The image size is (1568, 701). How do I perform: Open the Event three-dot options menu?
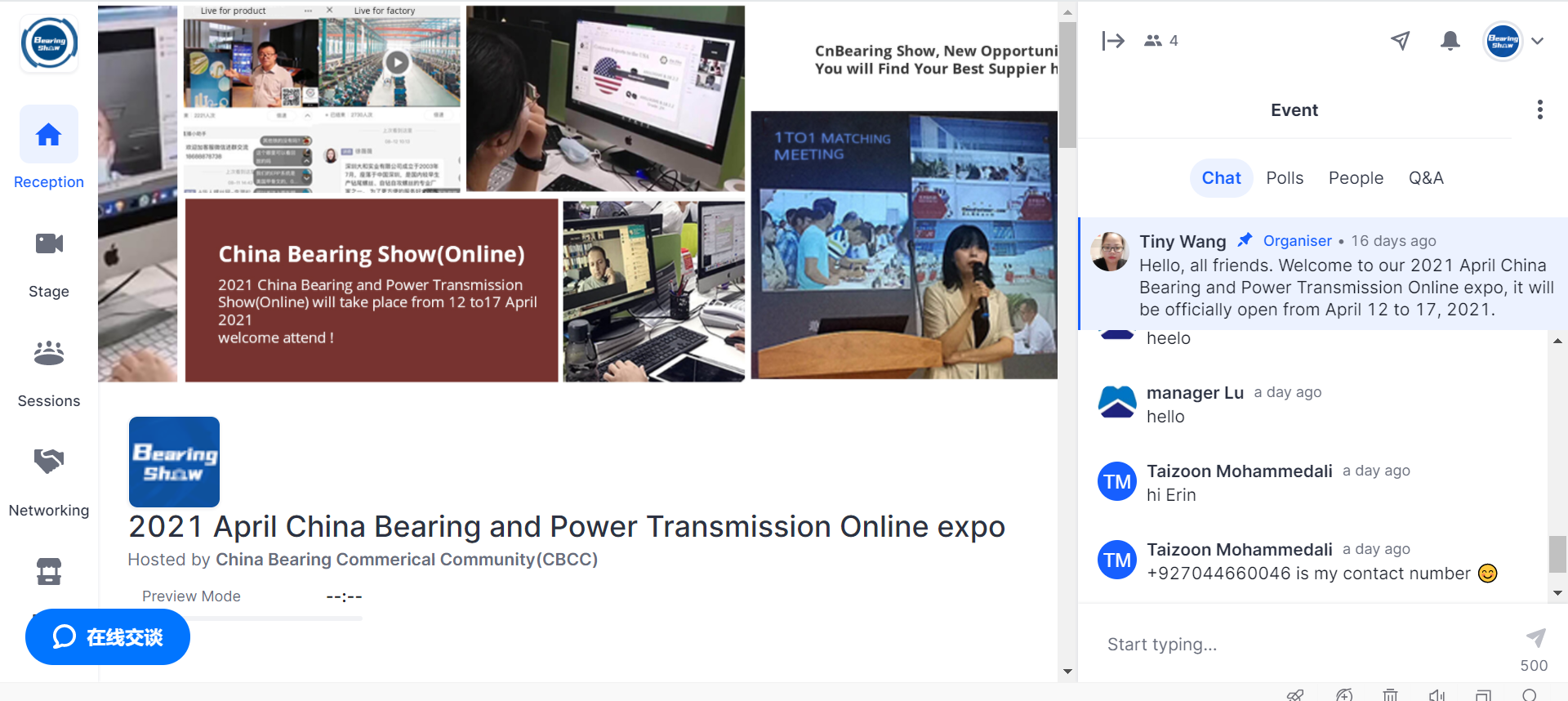coord(1540,109)
